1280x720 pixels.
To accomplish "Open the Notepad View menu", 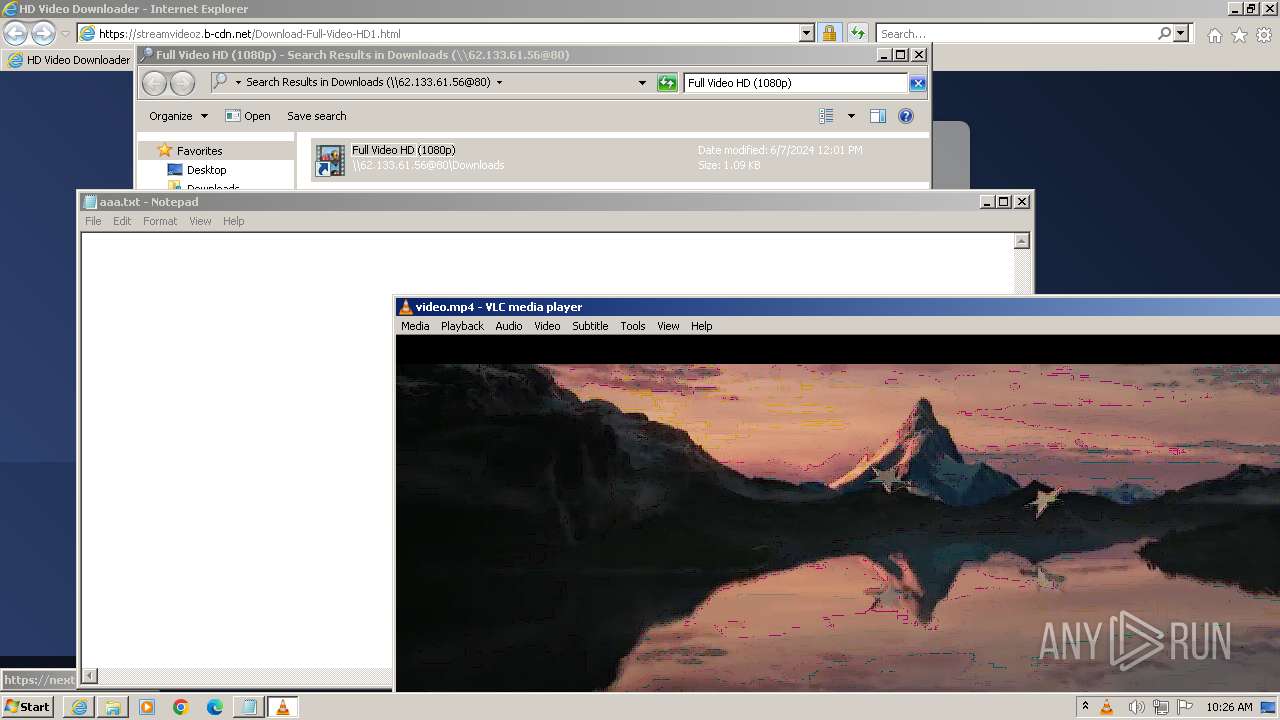I will (x=200, y=221).
